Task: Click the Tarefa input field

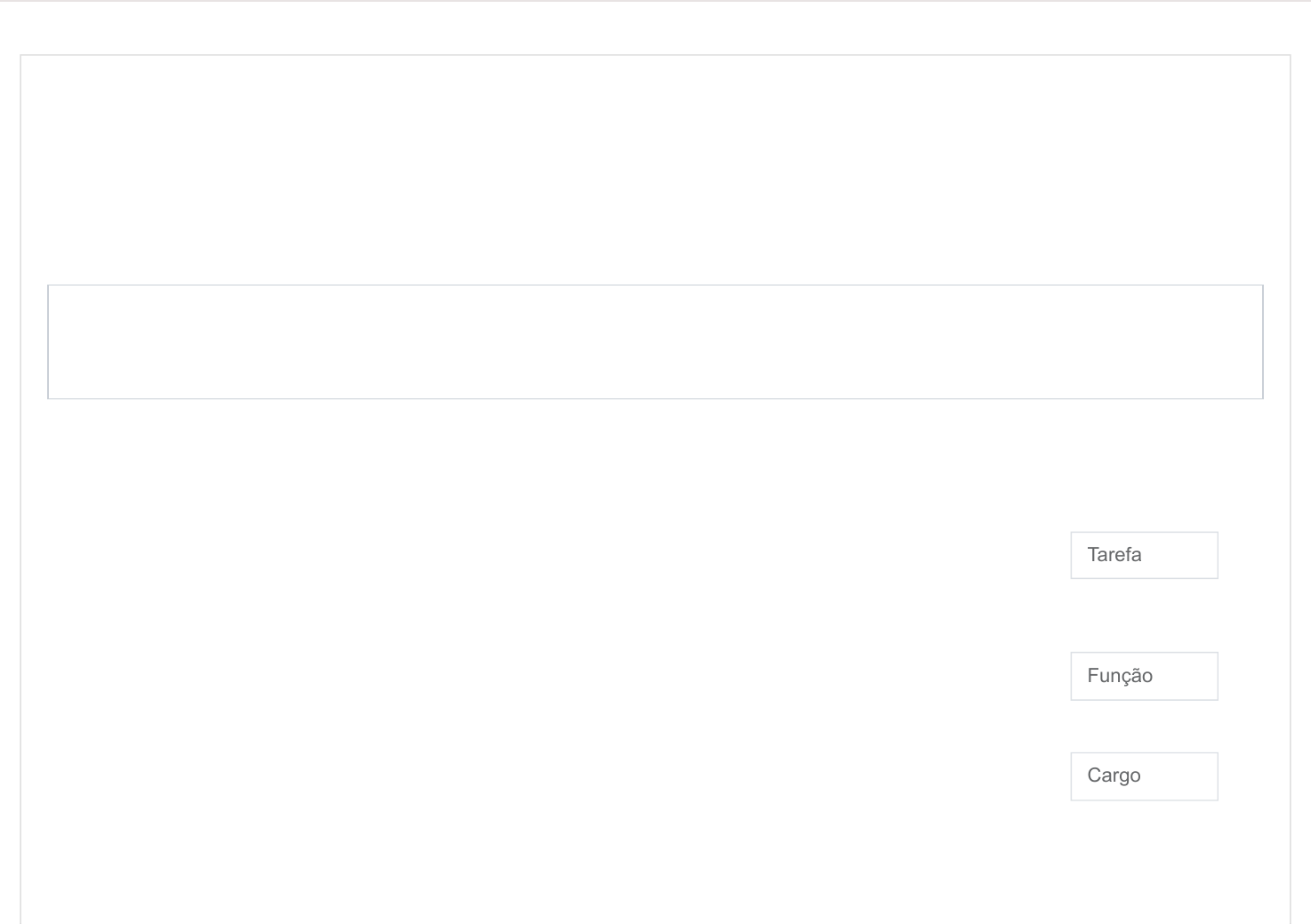Action: point(1144,555)
